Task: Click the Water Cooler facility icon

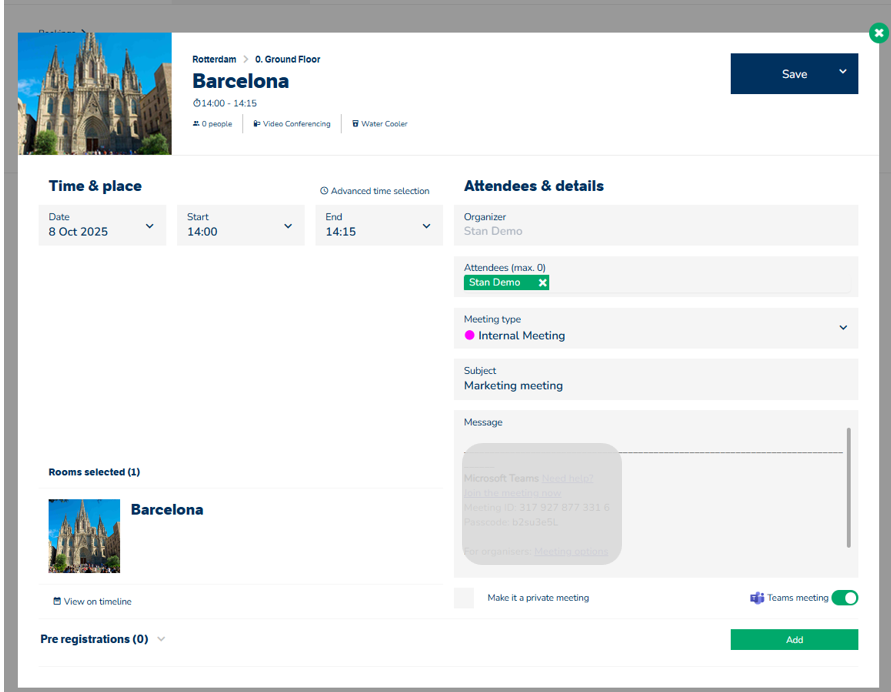Action: [355, 124]
